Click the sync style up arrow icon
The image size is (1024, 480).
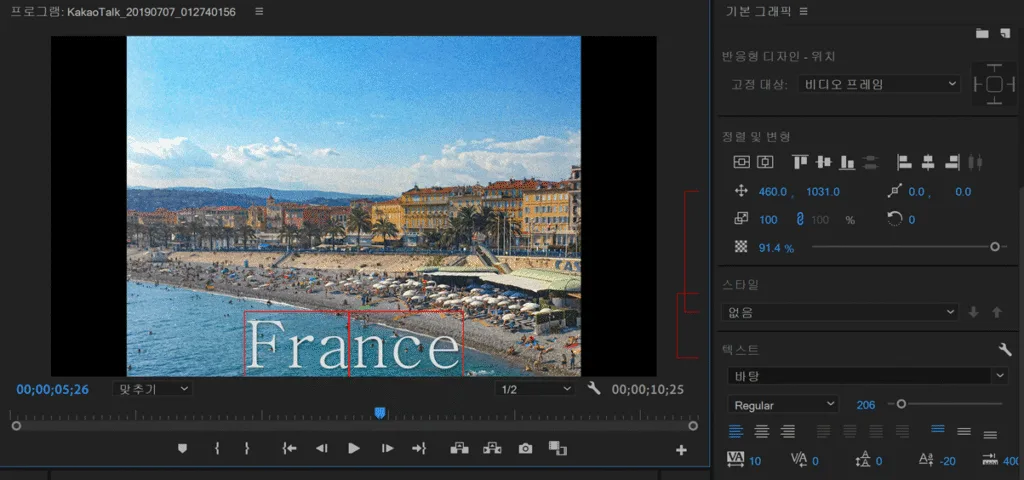pyautogui.click(x=997, y=313)
